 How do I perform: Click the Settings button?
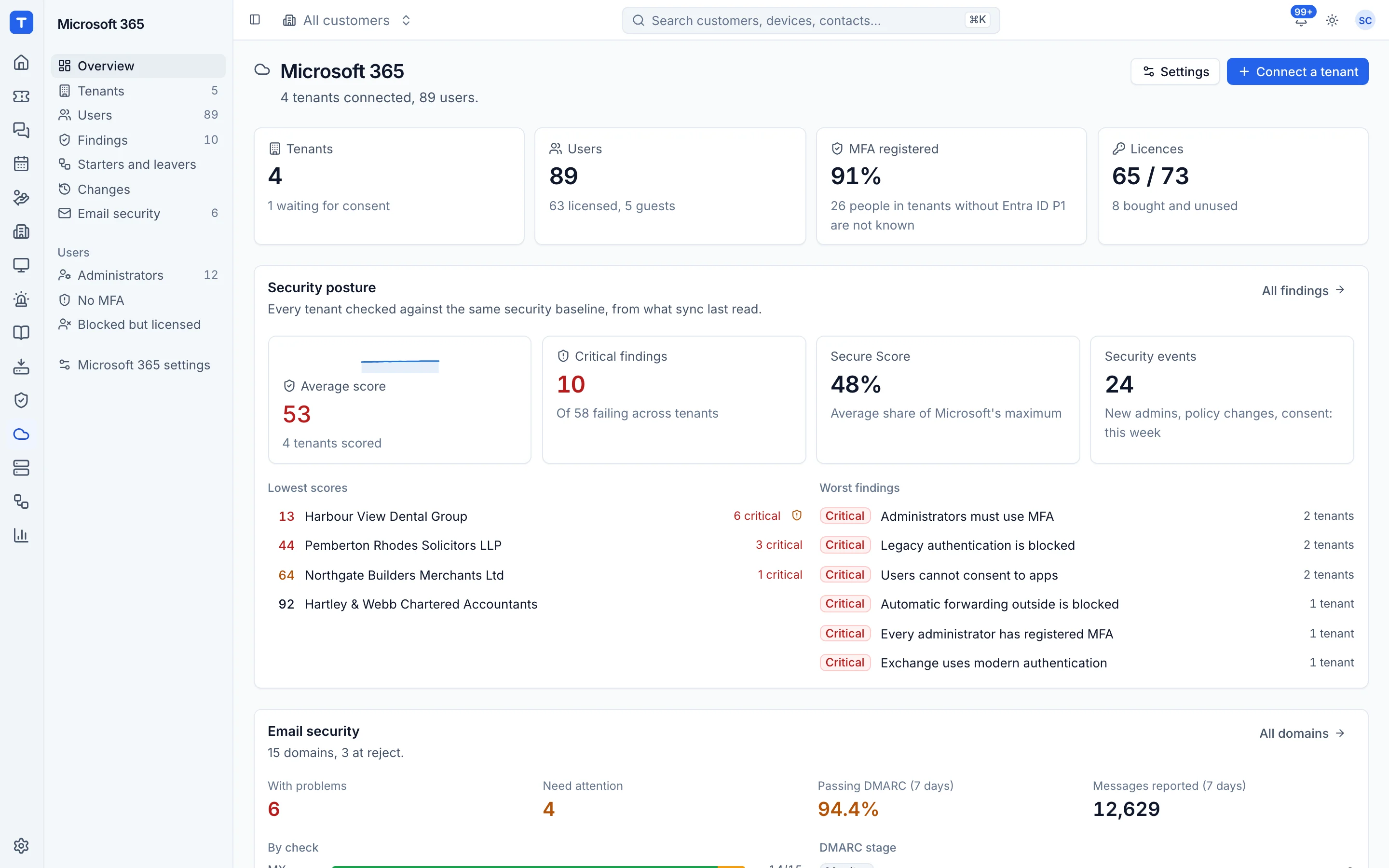pyautogui.click(x=1175, y=72)
